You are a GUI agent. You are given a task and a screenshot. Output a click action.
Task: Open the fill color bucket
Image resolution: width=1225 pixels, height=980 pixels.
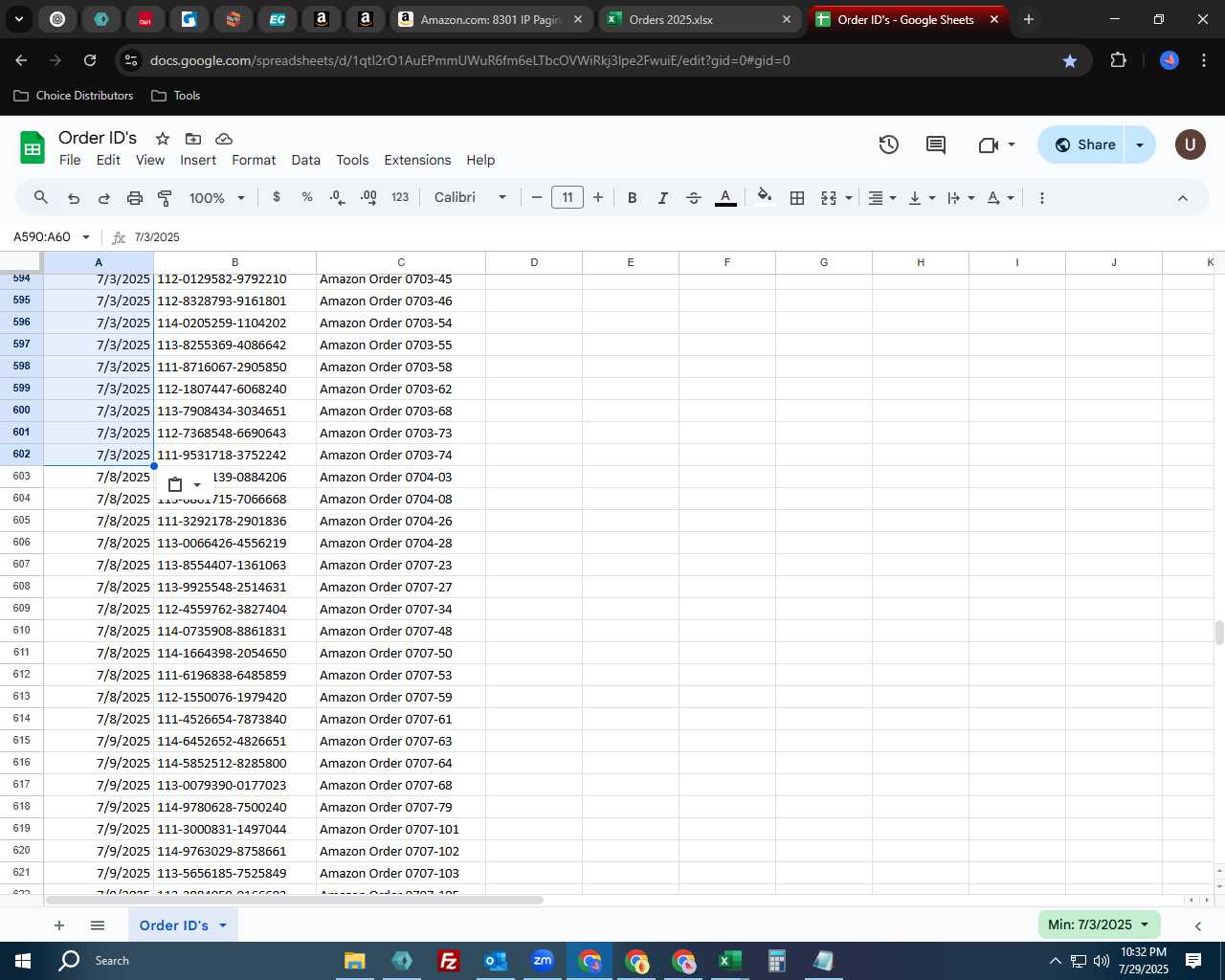(x=764, y=197)
